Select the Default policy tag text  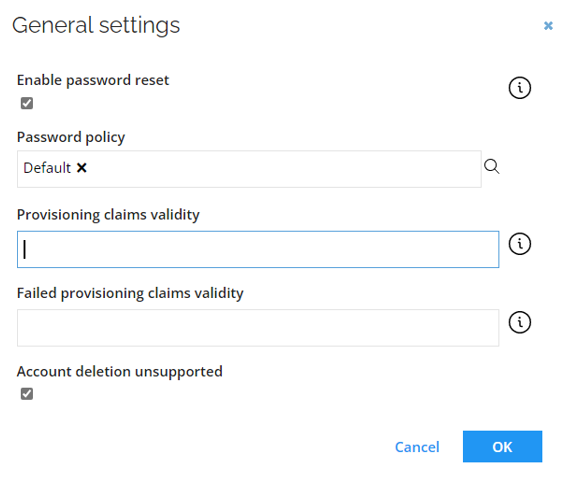(x=47, y=168)
